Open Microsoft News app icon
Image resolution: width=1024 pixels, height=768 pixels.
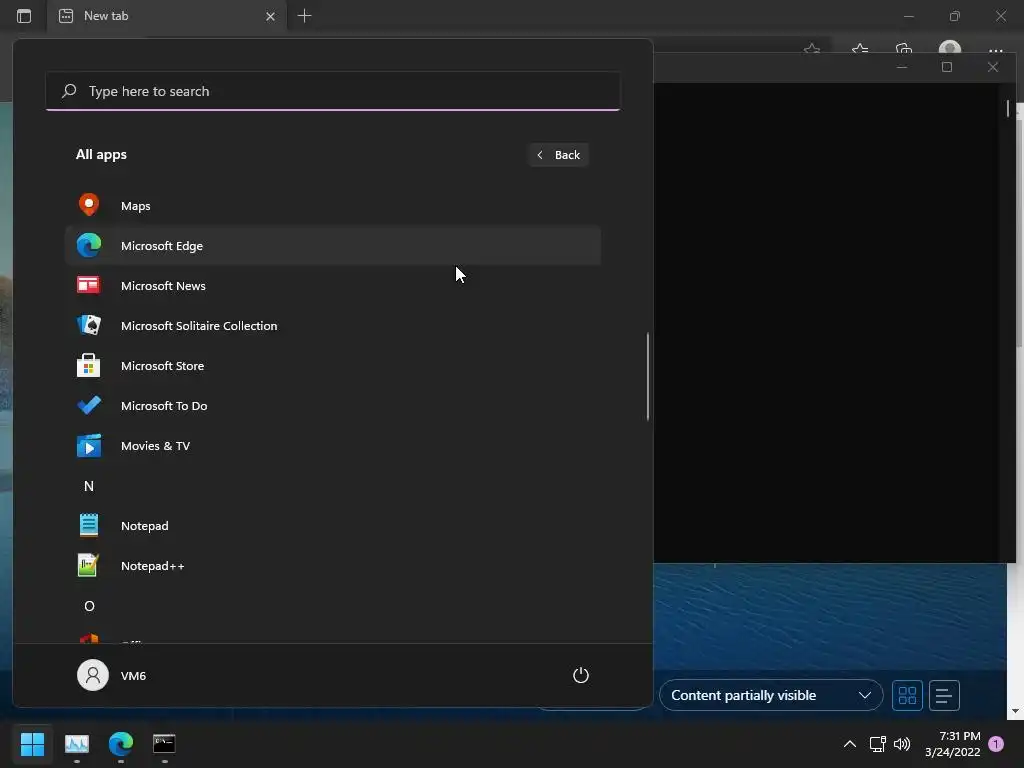[x=89, y=285]
